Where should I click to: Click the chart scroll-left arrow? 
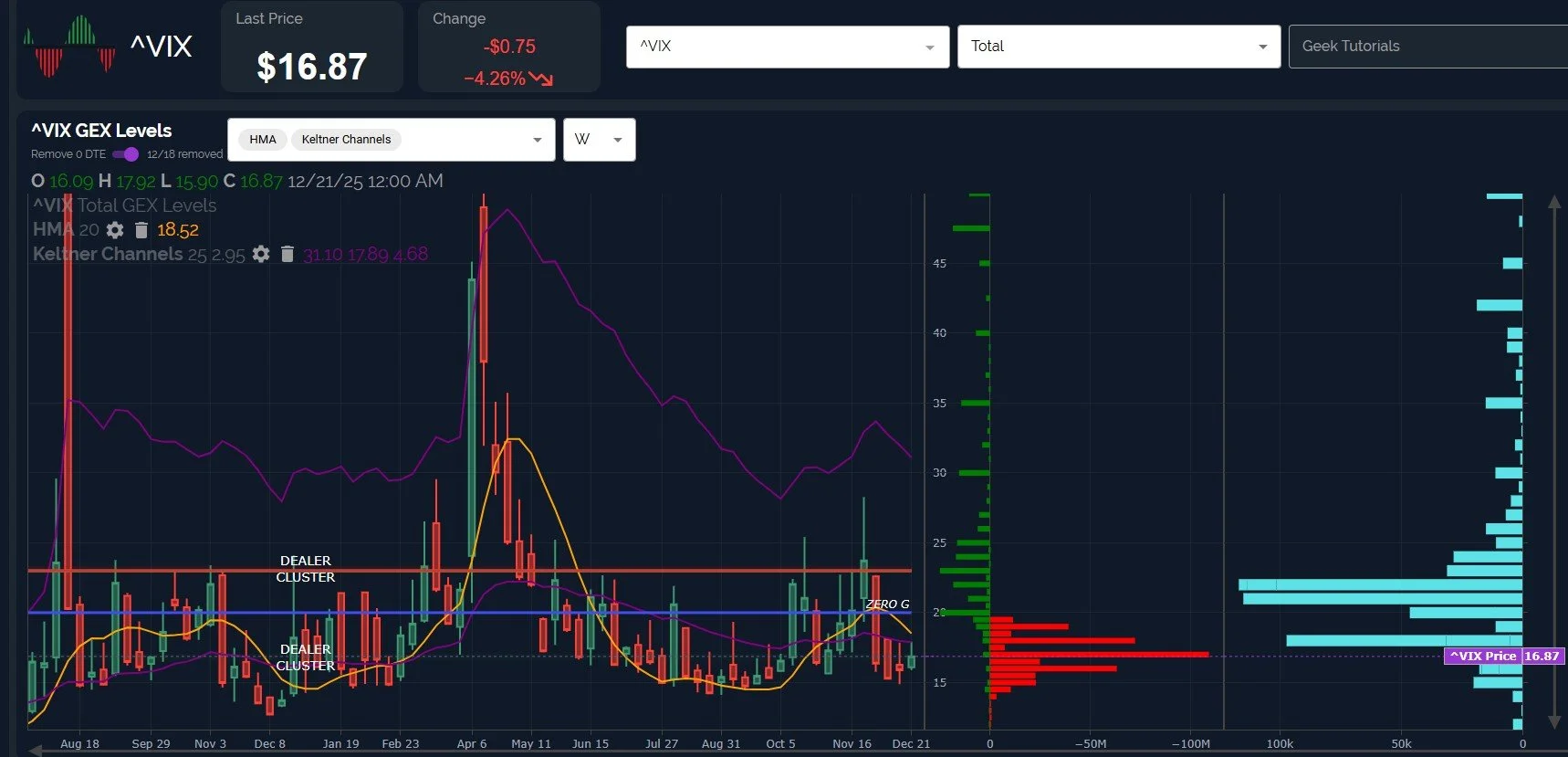[36, 751]
